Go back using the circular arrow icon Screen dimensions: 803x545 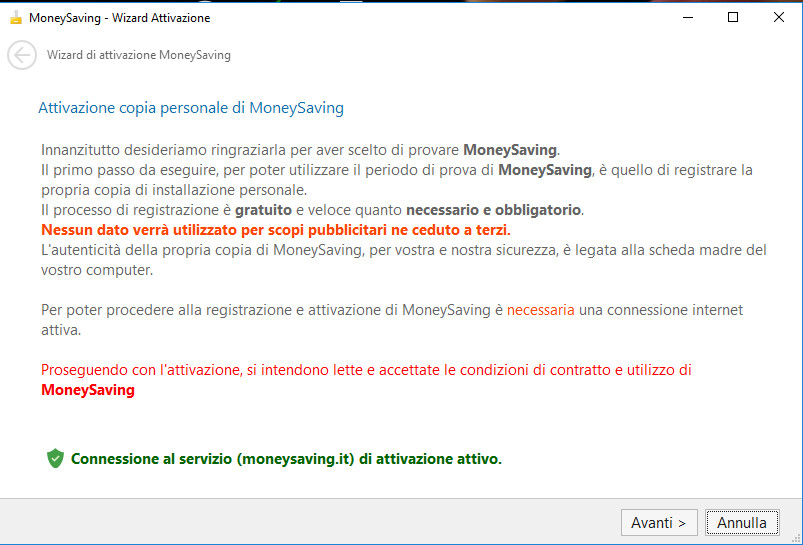coord(22,55)
